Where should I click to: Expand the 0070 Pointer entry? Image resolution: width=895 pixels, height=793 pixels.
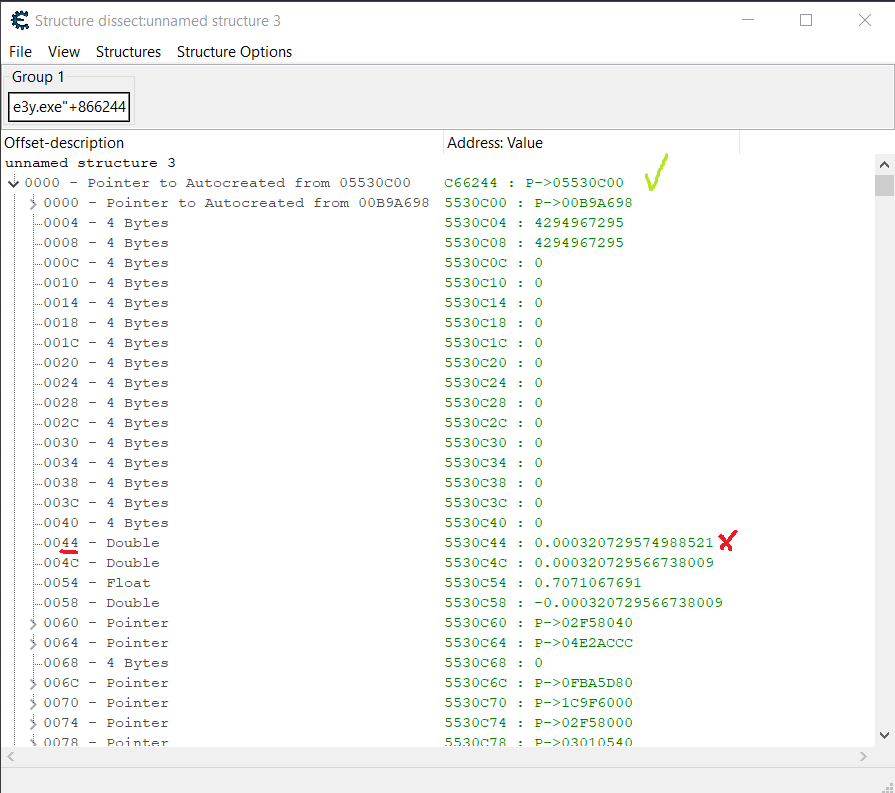pyautogui.click(x=33, y=703)
